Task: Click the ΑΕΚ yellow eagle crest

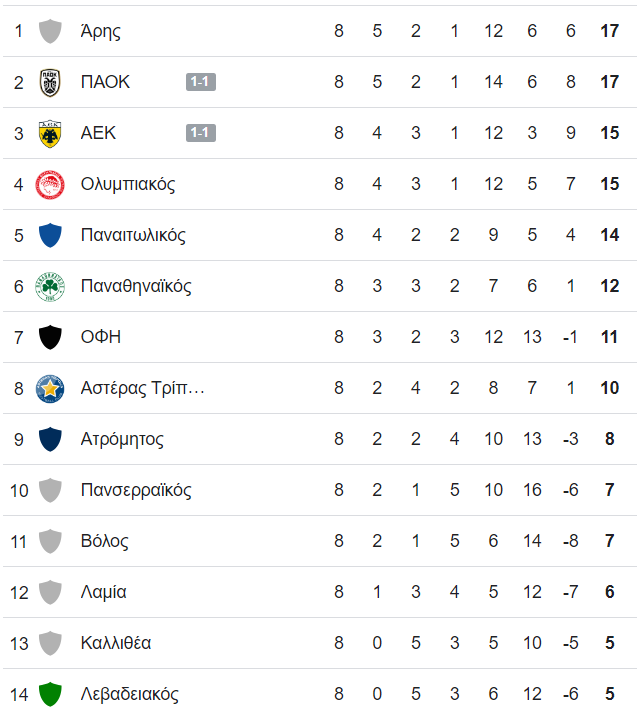Action: click(50, 134)
